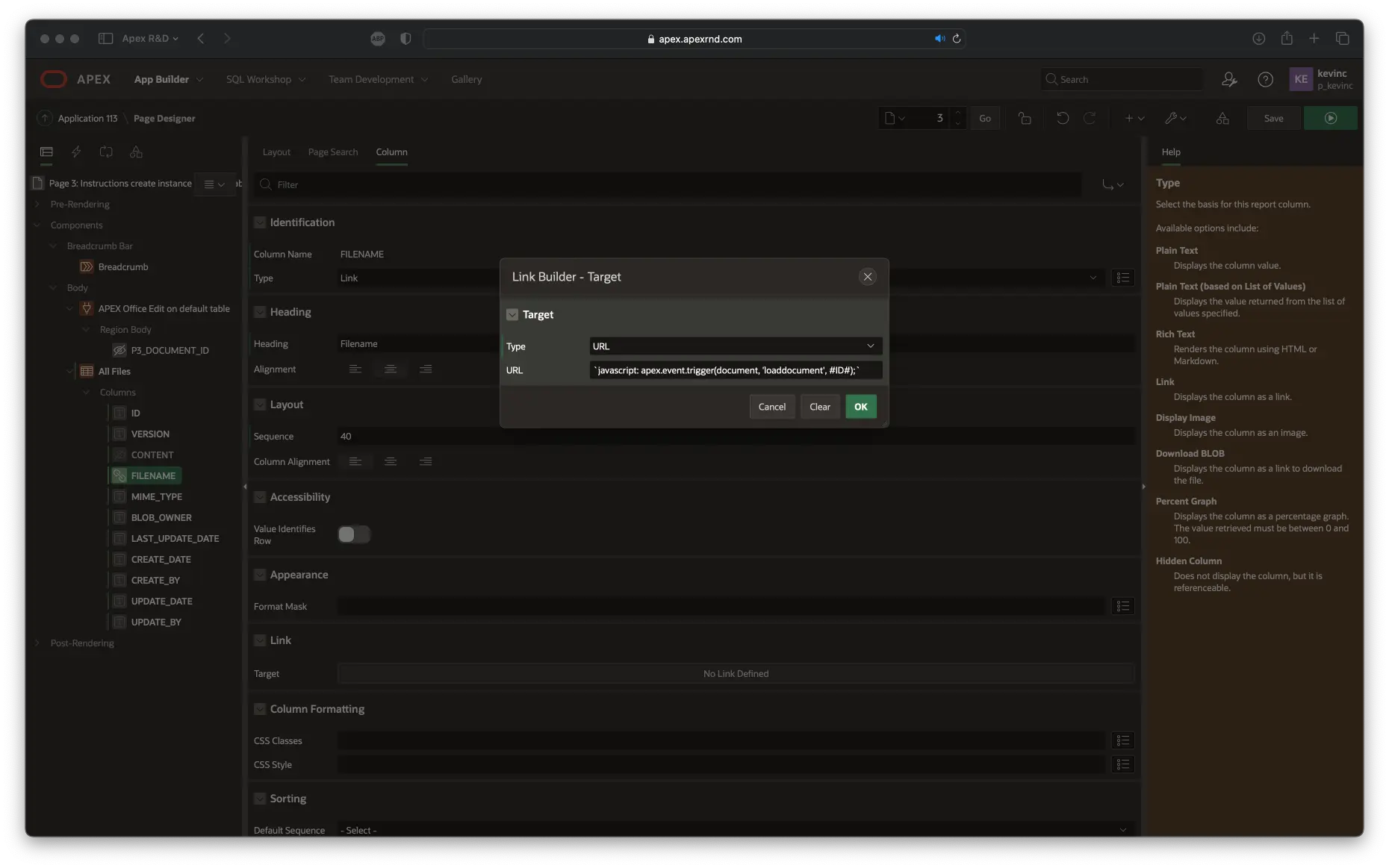
Task: Go to Application 113 breadcrumb link
Action: [87, 118]
